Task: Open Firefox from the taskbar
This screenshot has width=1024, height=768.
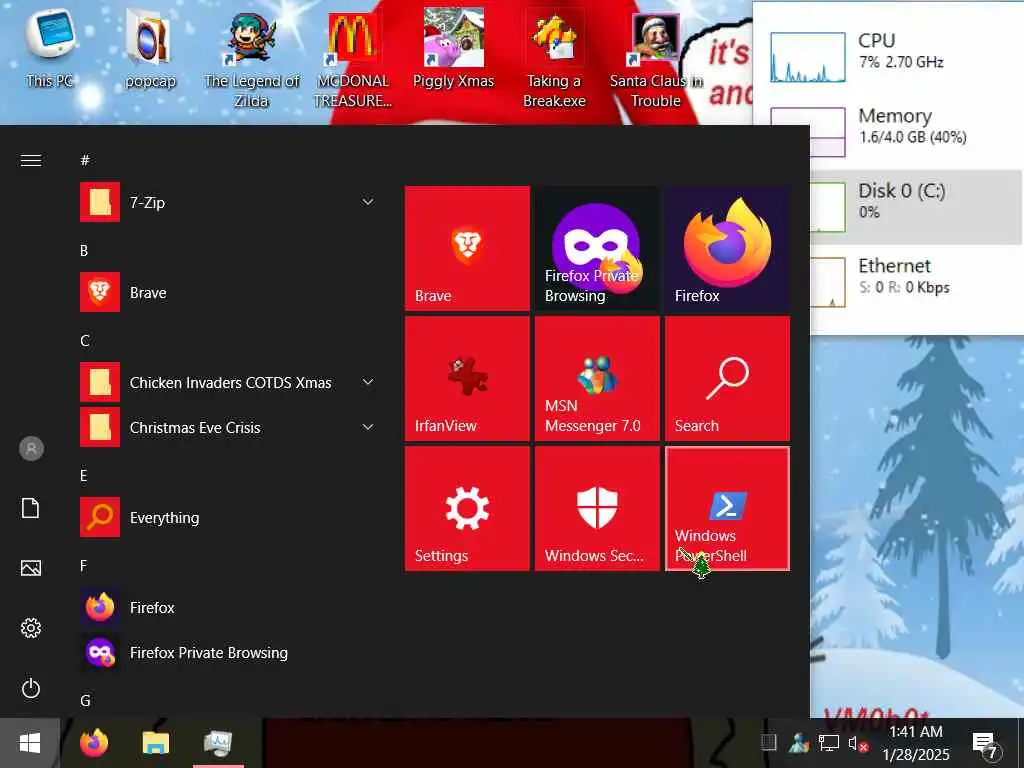Action: coord(94,743)
